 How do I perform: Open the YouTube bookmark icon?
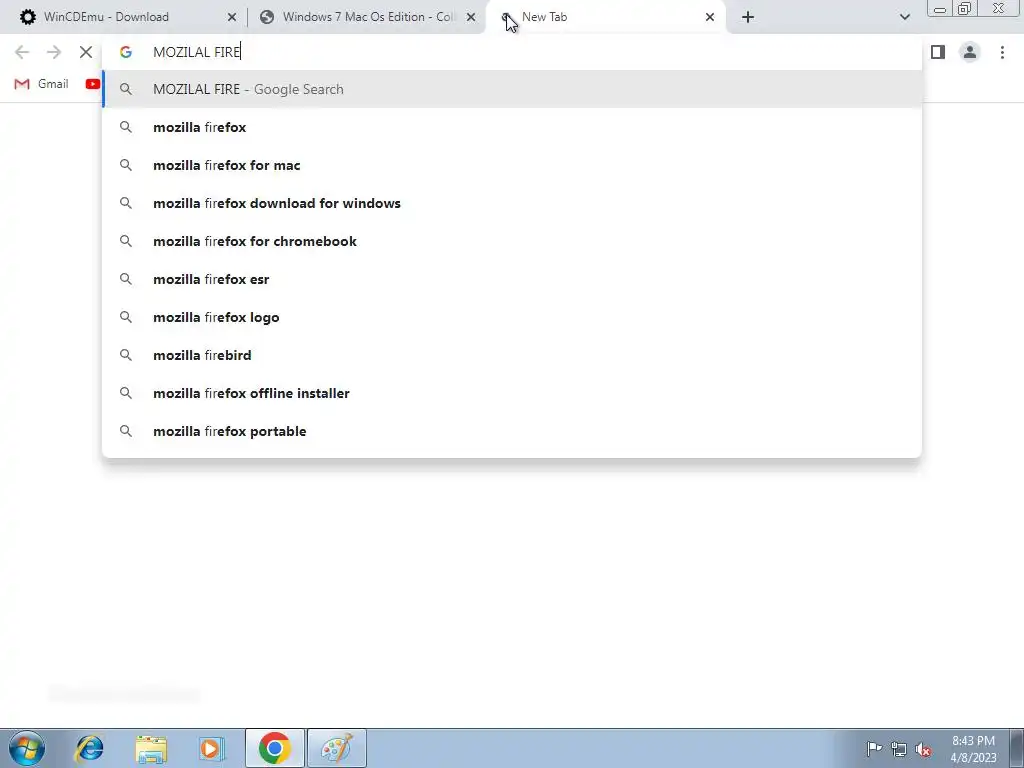tap(93, 84)
